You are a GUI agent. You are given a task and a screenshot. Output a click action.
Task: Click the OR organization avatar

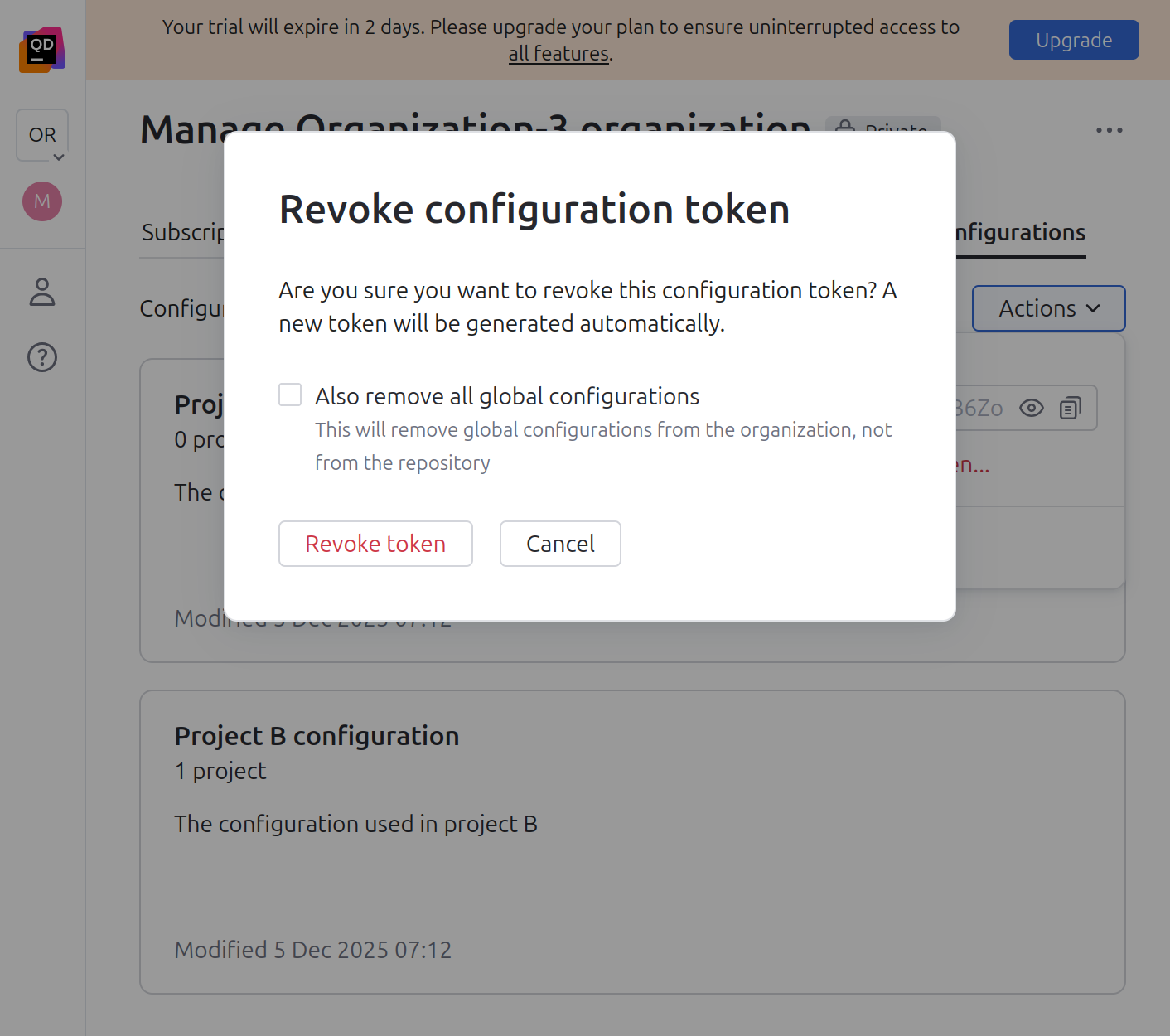(x=41, y=133)
